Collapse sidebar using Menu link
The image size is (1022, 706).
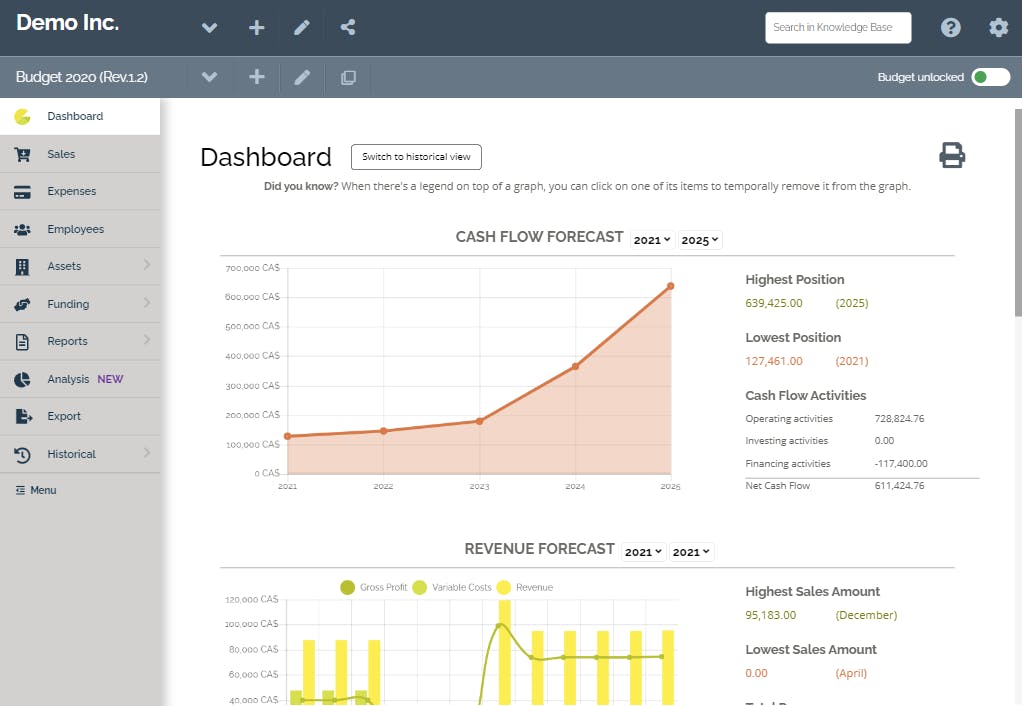36,490
